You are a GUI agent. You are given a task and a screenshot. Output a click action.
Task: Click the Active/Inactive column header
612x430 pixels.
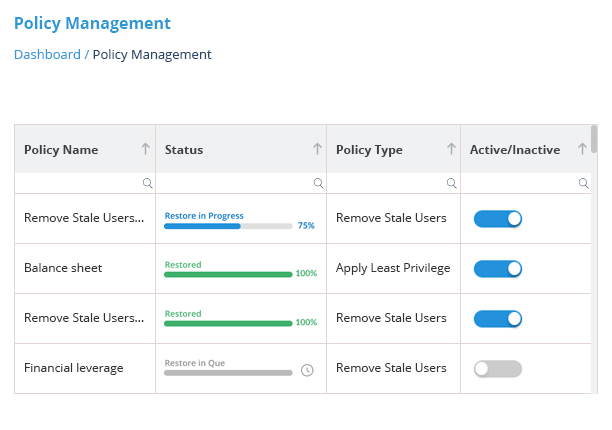pyautogui.click(x=526, y=149)
